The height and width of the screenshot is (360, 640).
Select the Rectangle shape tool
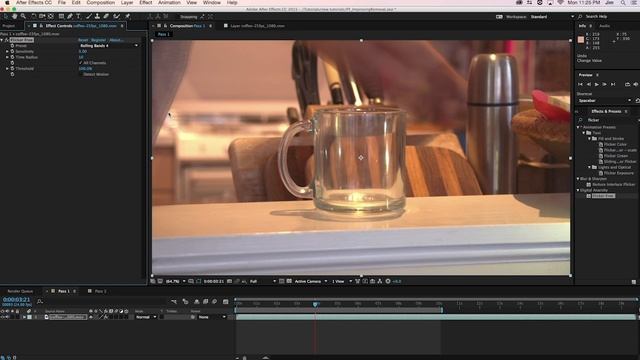point(61,16)
